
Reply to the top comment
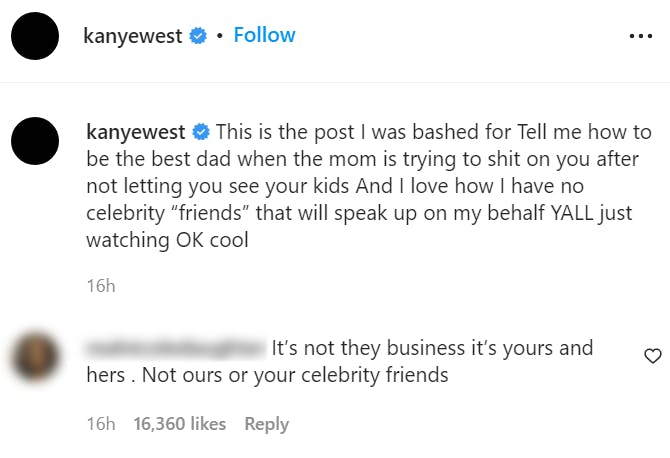pos(266,424)
